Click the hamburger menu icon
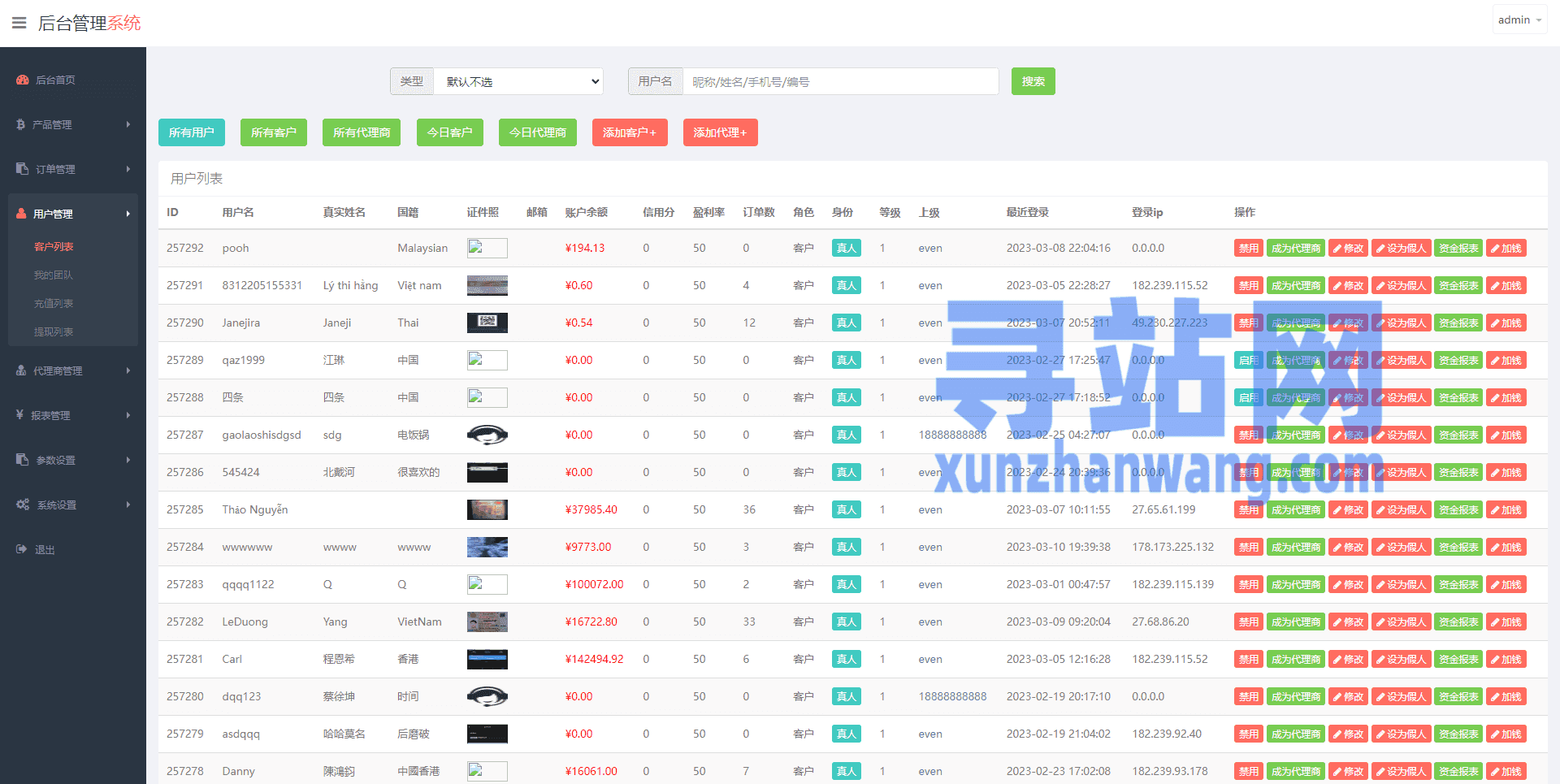The image size is (1560, 784). 19,23
